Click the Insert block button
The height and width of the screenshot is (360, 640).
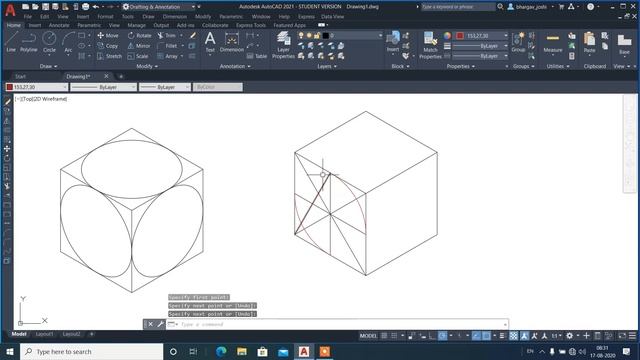[x=393, y=42]
